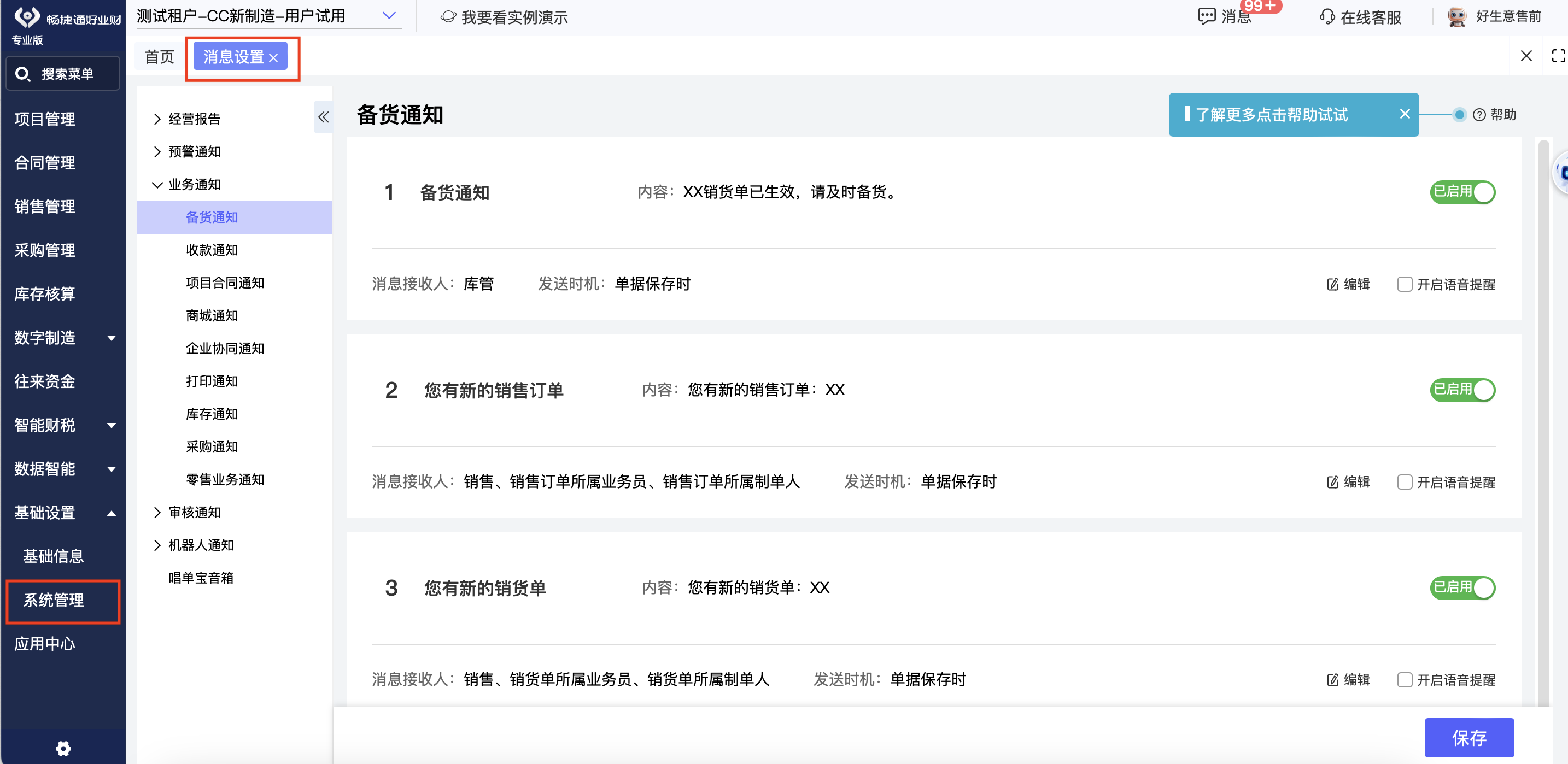The height and width of the screenshot is (764, 1568).
Task: Click the live demo icon
Action: tap(448, 16)
